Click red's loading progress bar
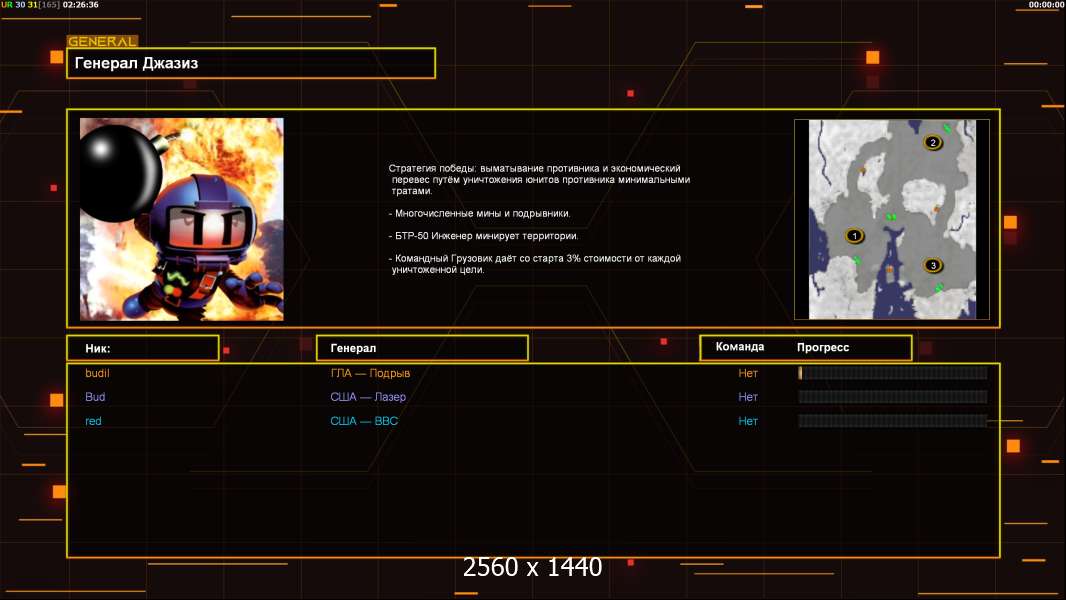1066x600 pixels. coord(893,421)
